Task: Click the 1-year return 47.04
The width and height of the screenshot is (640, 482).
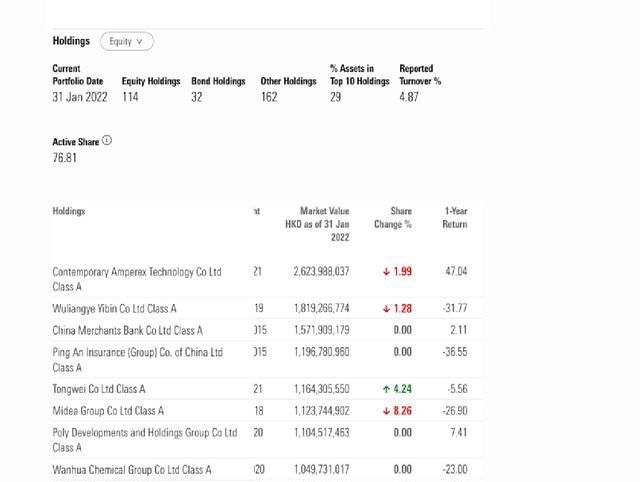Action: [456, 272]
